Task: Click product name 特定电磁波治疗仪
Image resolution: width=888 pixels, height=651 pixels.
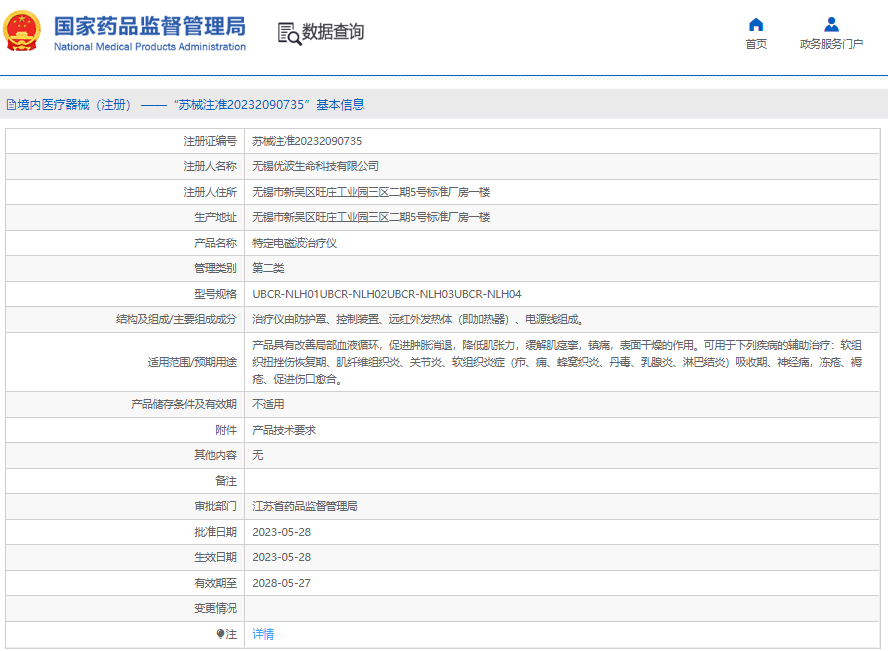Action: tap(294, 243)
